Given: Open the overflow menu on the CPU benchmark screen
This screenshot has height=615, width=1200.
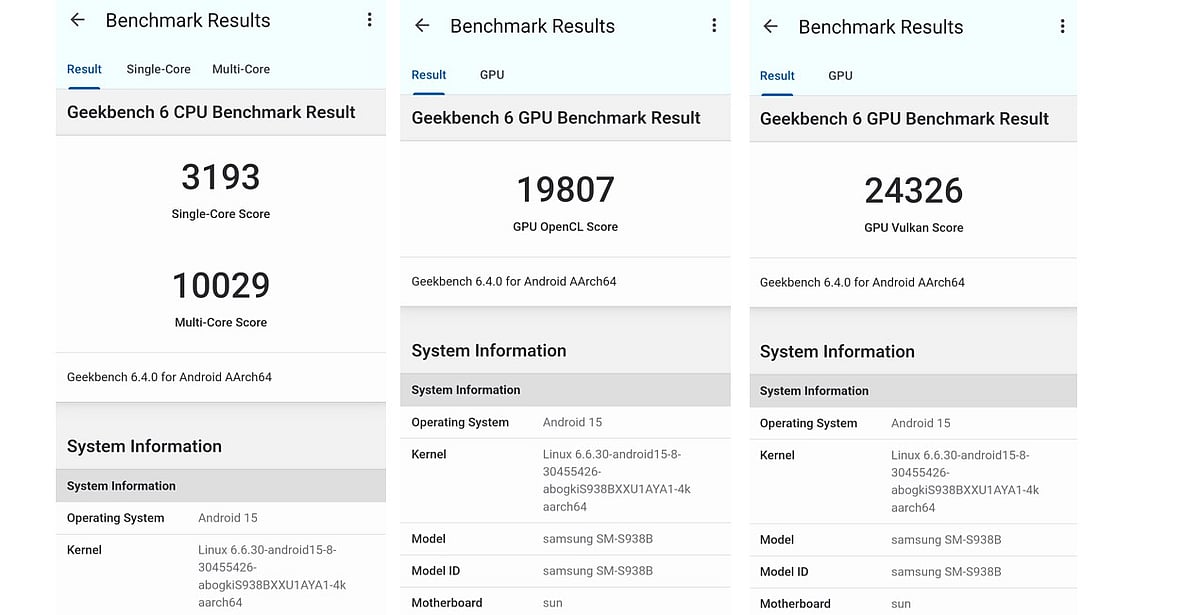Looking at the screenshot, I should pyautogui.click(x=369, y=18).
